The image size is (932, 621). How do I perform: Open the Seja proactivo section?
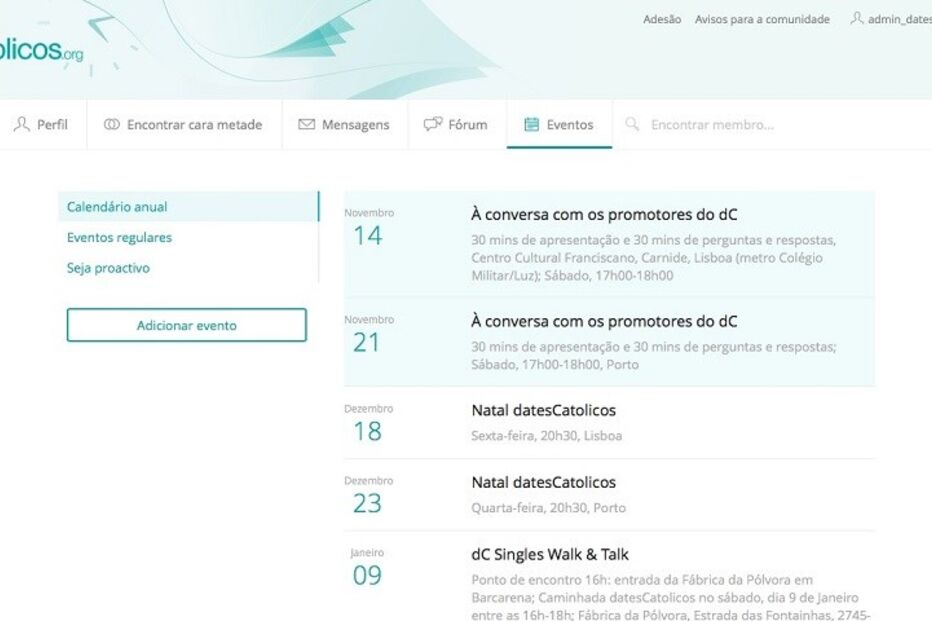pos(108,268)
